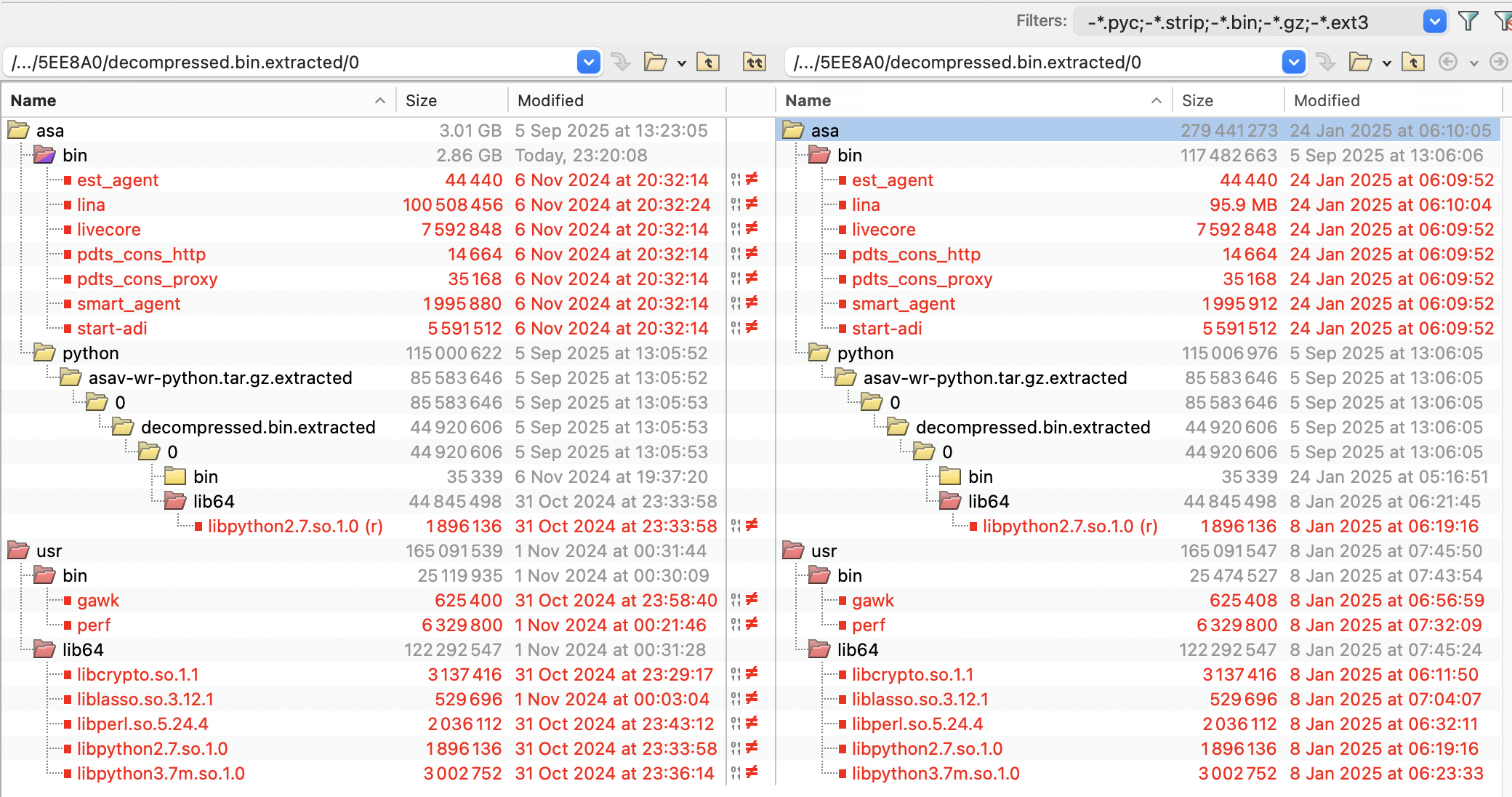Click the Filters funnel icon

(1468, 22)
